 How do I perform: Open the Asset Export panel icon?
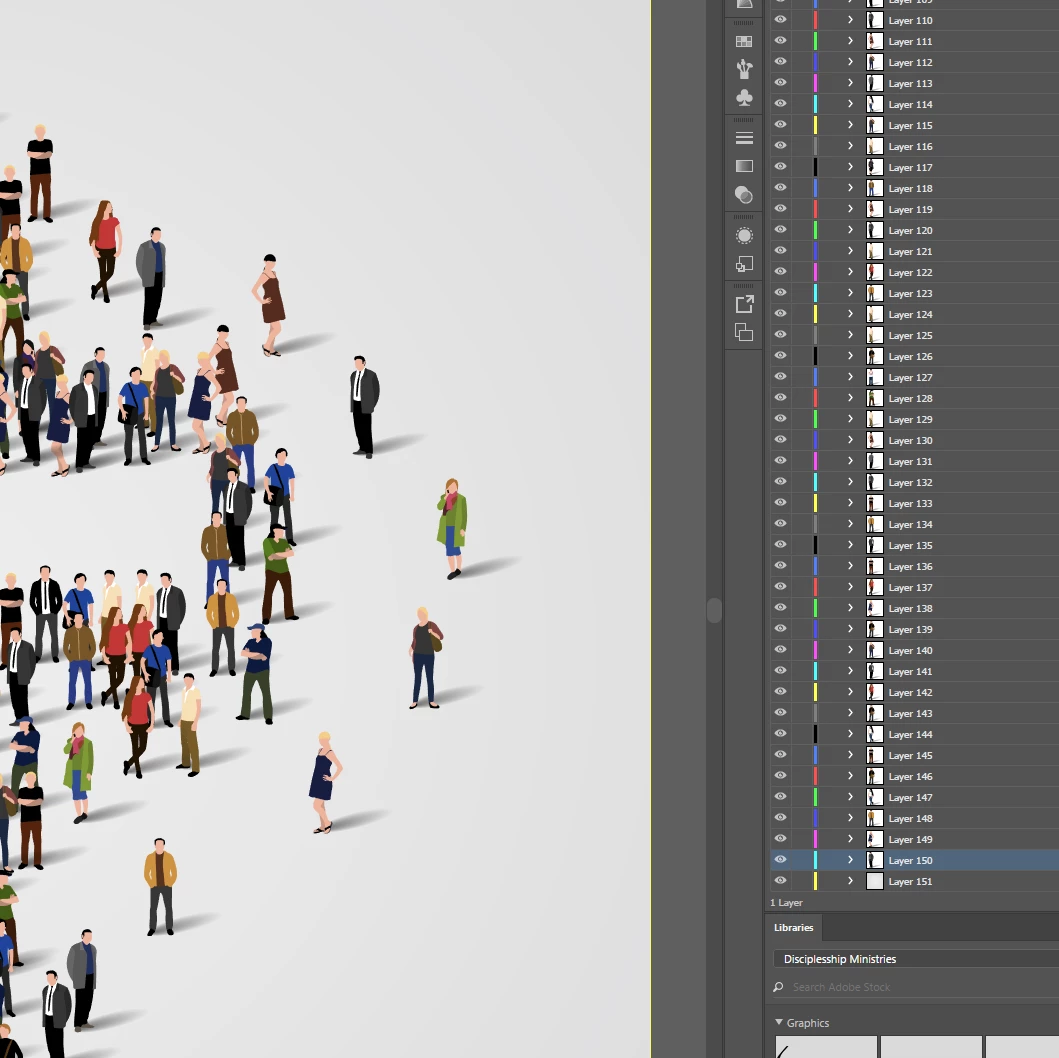744,305
